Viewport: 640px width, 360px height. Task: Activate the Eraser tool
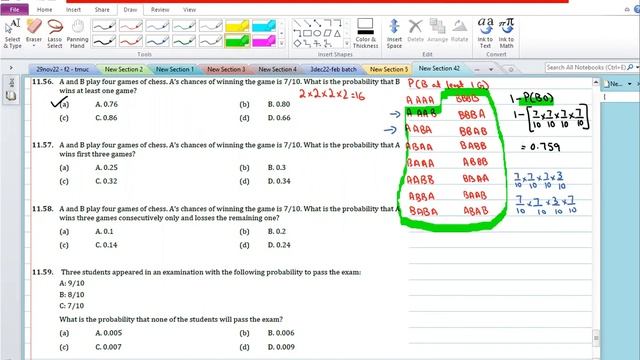click(x=34, y=31)
